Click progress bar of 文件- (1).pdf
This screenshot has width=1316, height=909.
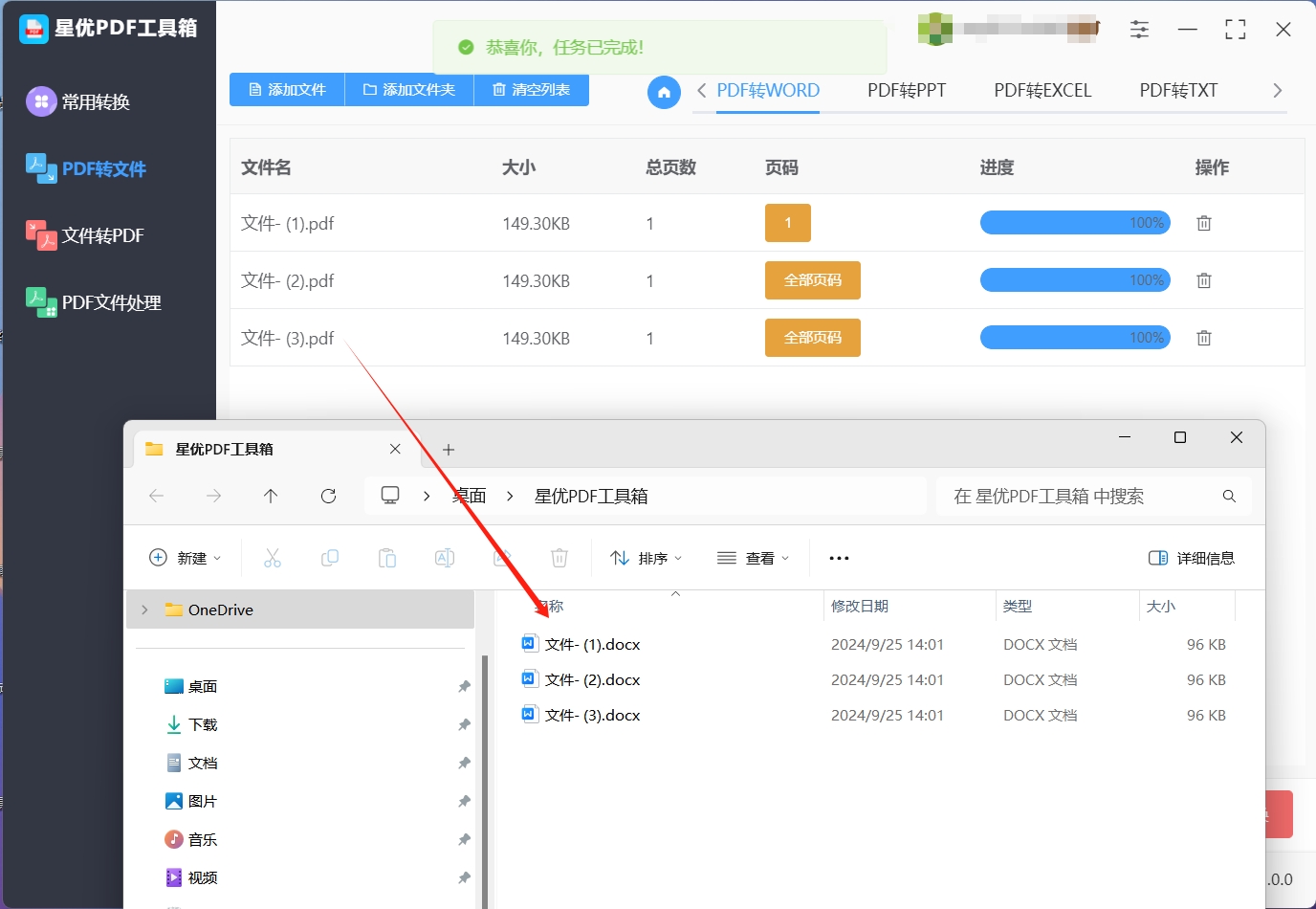(x=1075, y=223)
